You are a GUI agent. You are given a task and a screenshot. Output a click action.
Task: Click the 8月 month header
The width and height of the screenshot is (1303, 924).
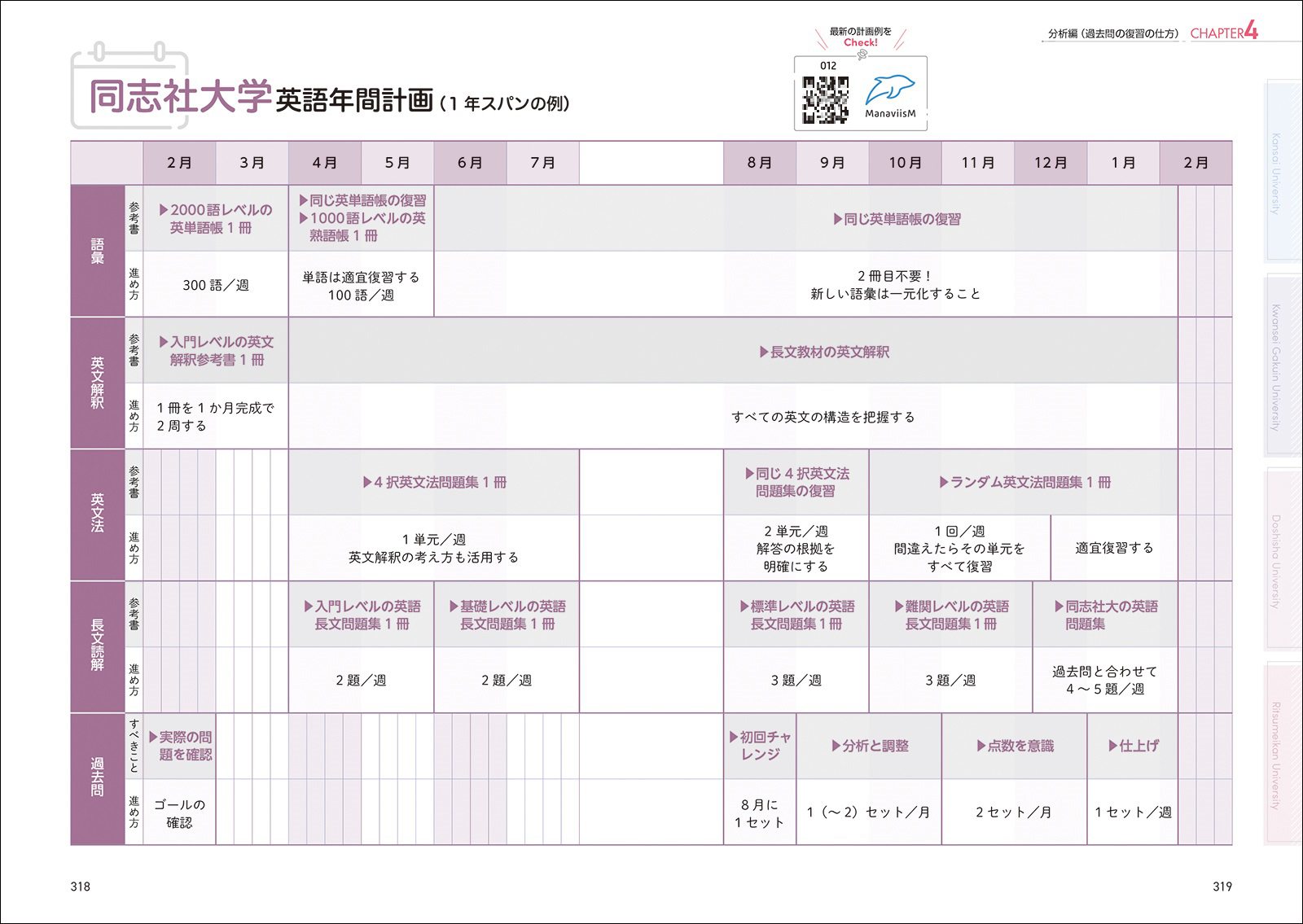[x=760, y=163]
